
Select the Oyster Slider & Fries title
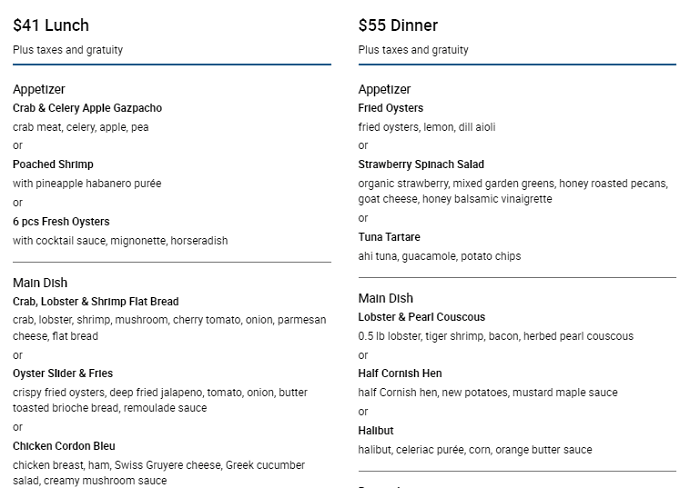coord(63,373)
